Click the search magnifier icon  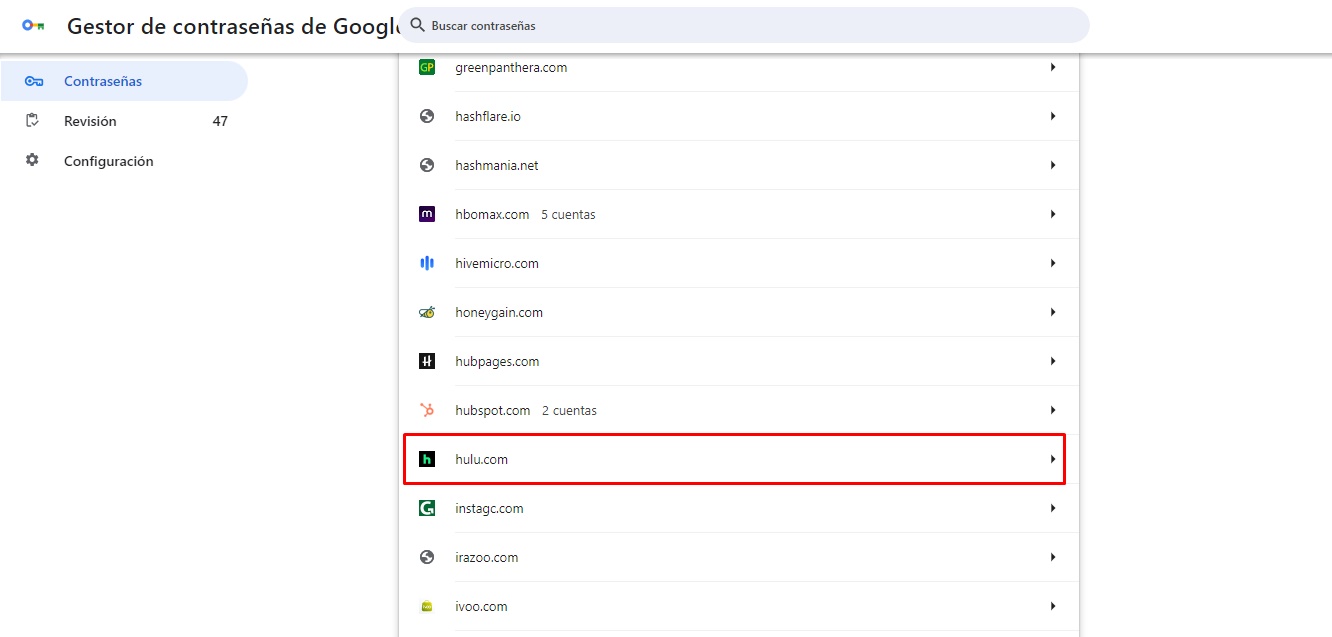point(418,25)
